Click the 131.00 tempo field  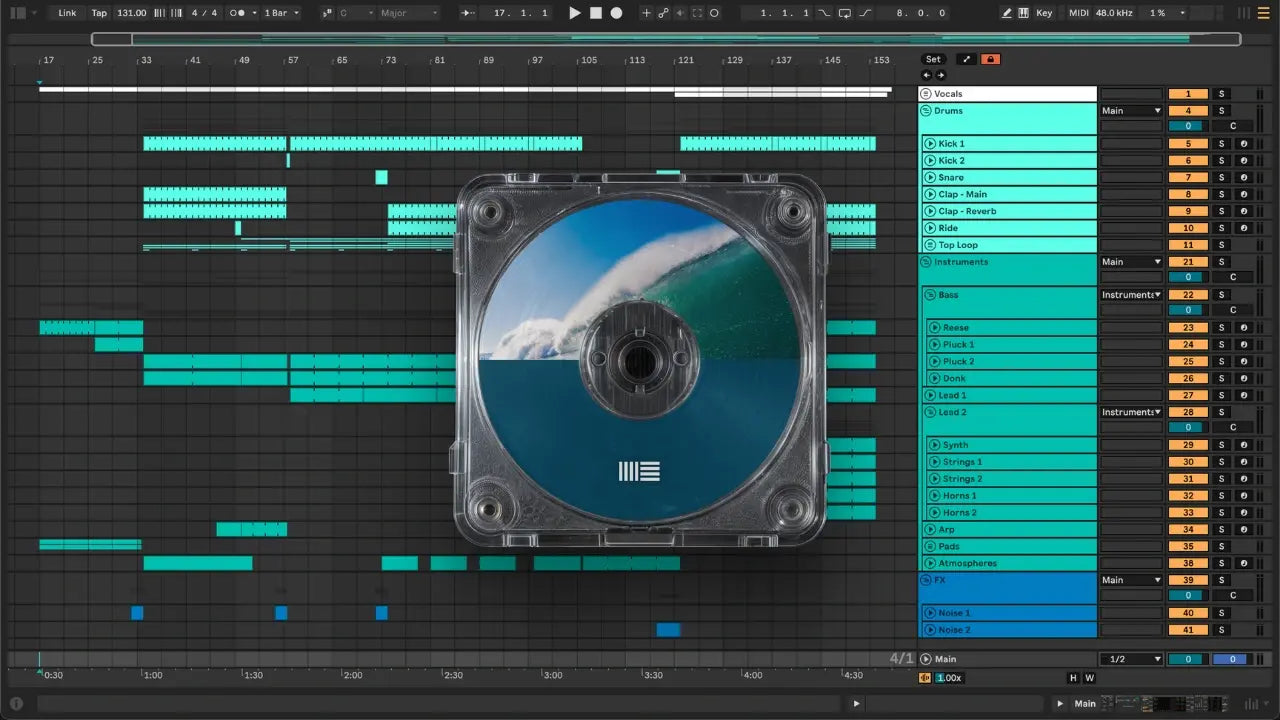click(x=131, y=13)
